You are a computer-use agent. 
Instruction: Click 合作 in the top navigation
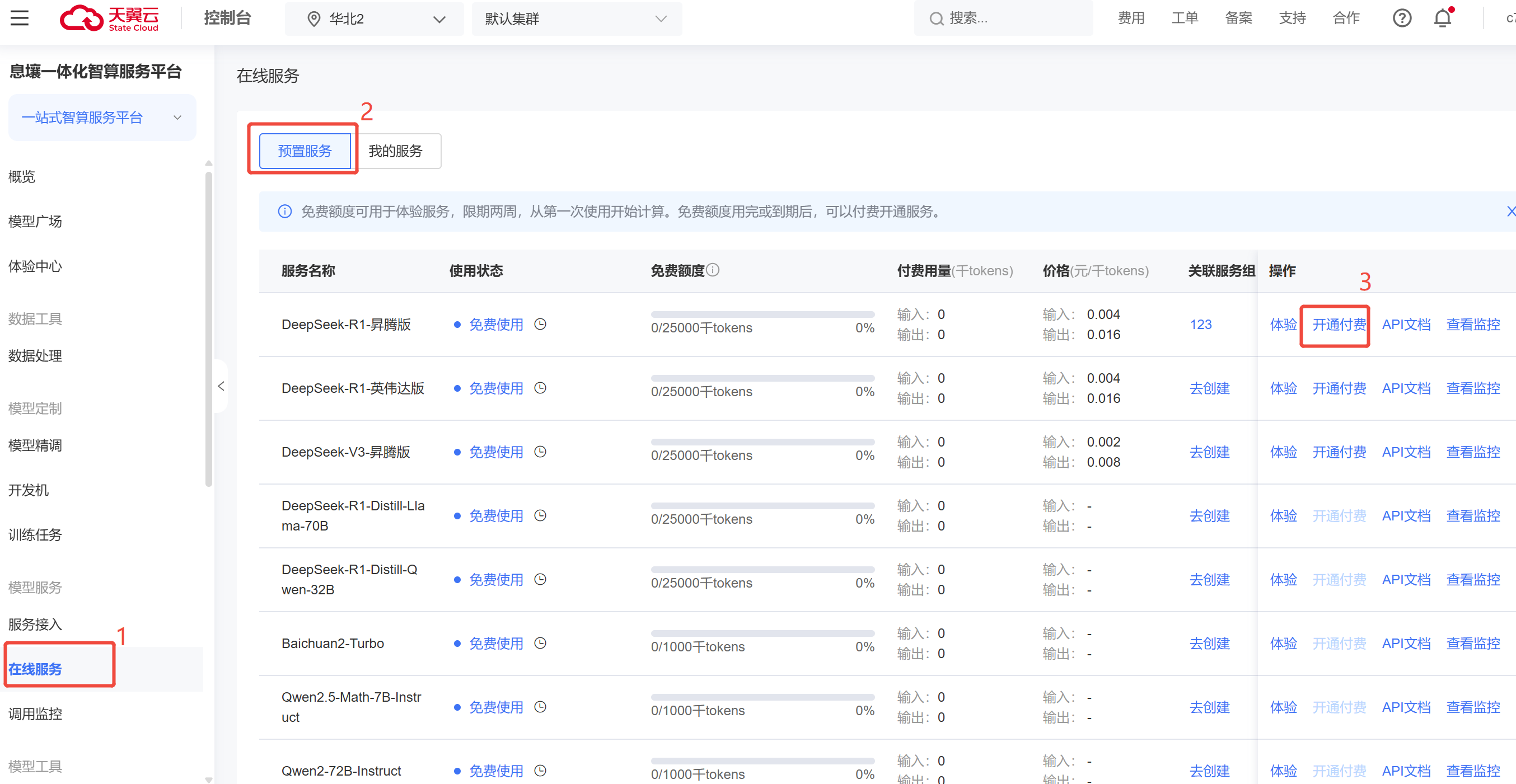click(x=1346, y=18)
